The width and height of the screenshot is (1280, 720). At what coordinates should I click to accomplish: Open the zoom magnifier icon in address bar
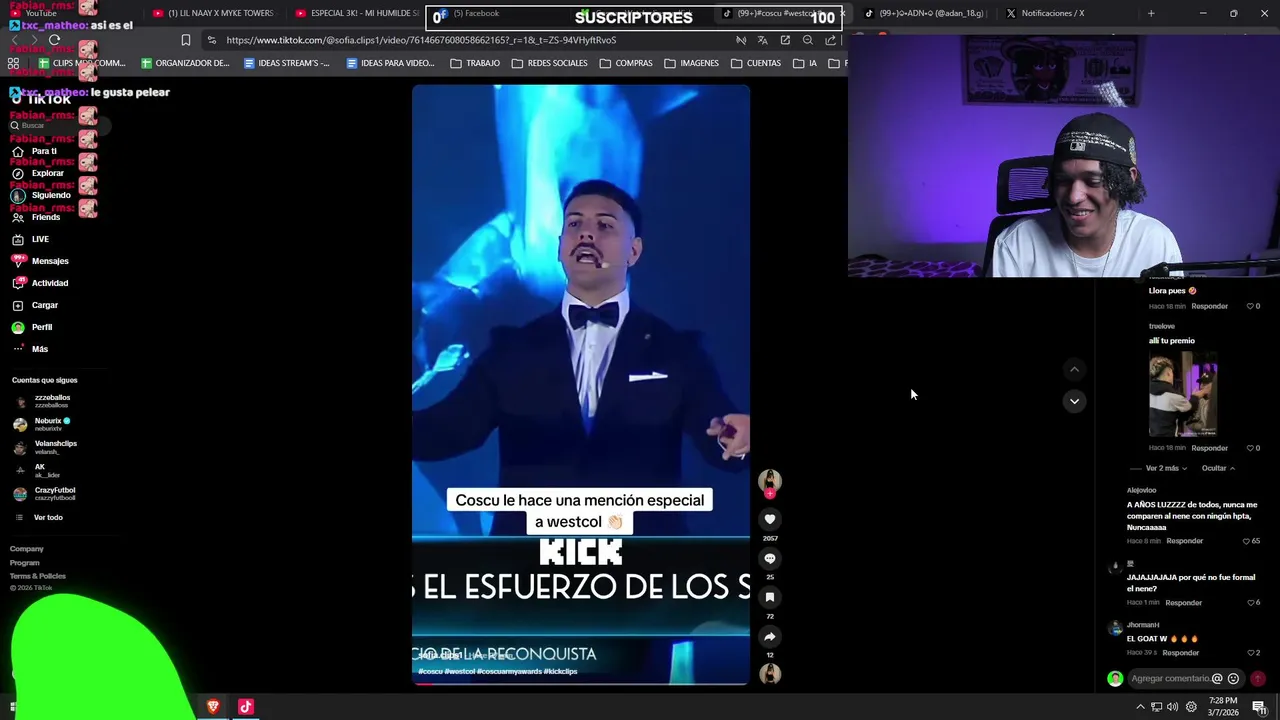[x=808, y=40]
